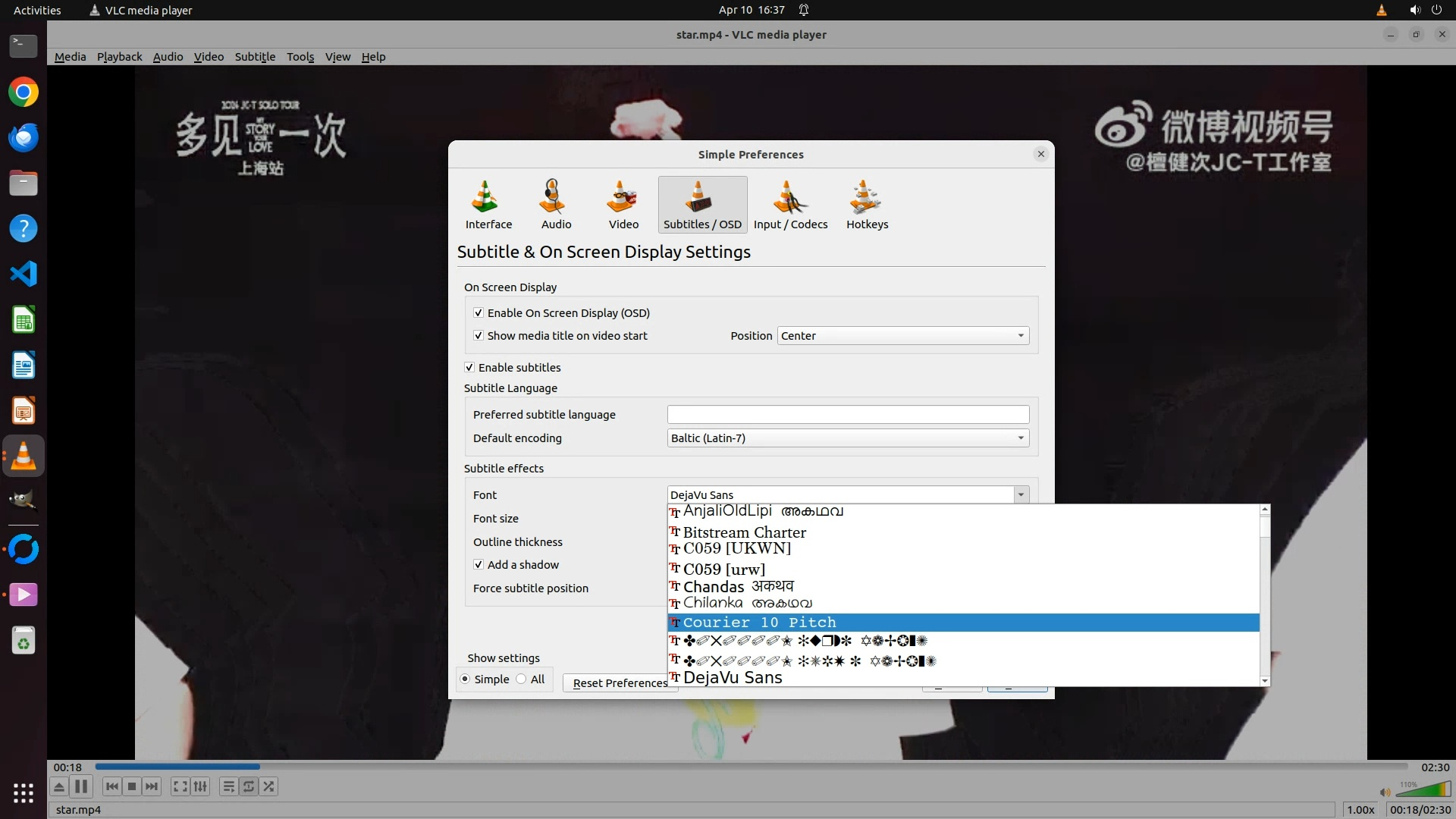1456x819 pixels.
Task: Click the video seek progress bar
Action: (751, 767)
